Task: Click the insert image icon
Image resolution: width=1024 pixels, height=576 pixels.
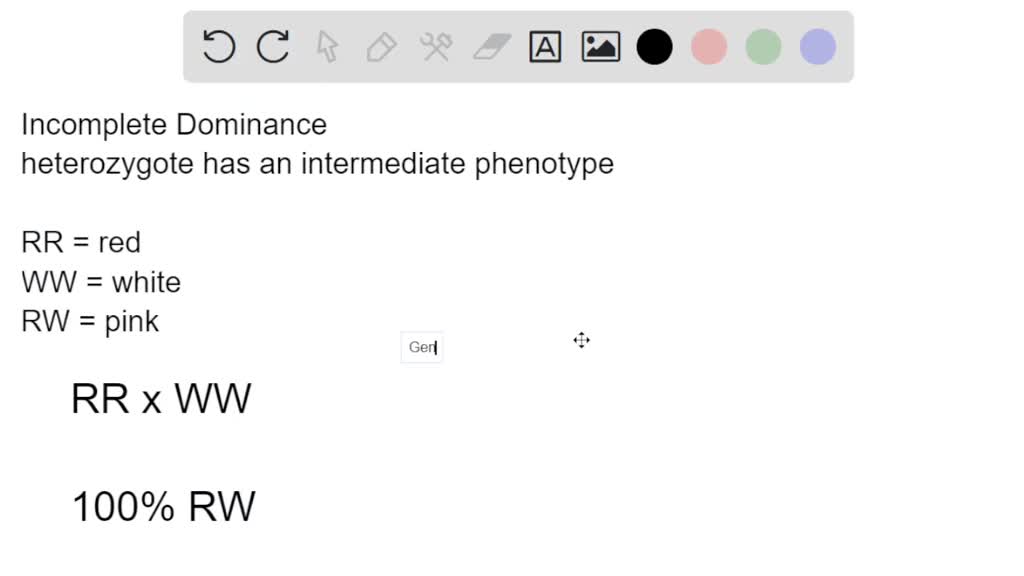Action: (x=600, y=46)
